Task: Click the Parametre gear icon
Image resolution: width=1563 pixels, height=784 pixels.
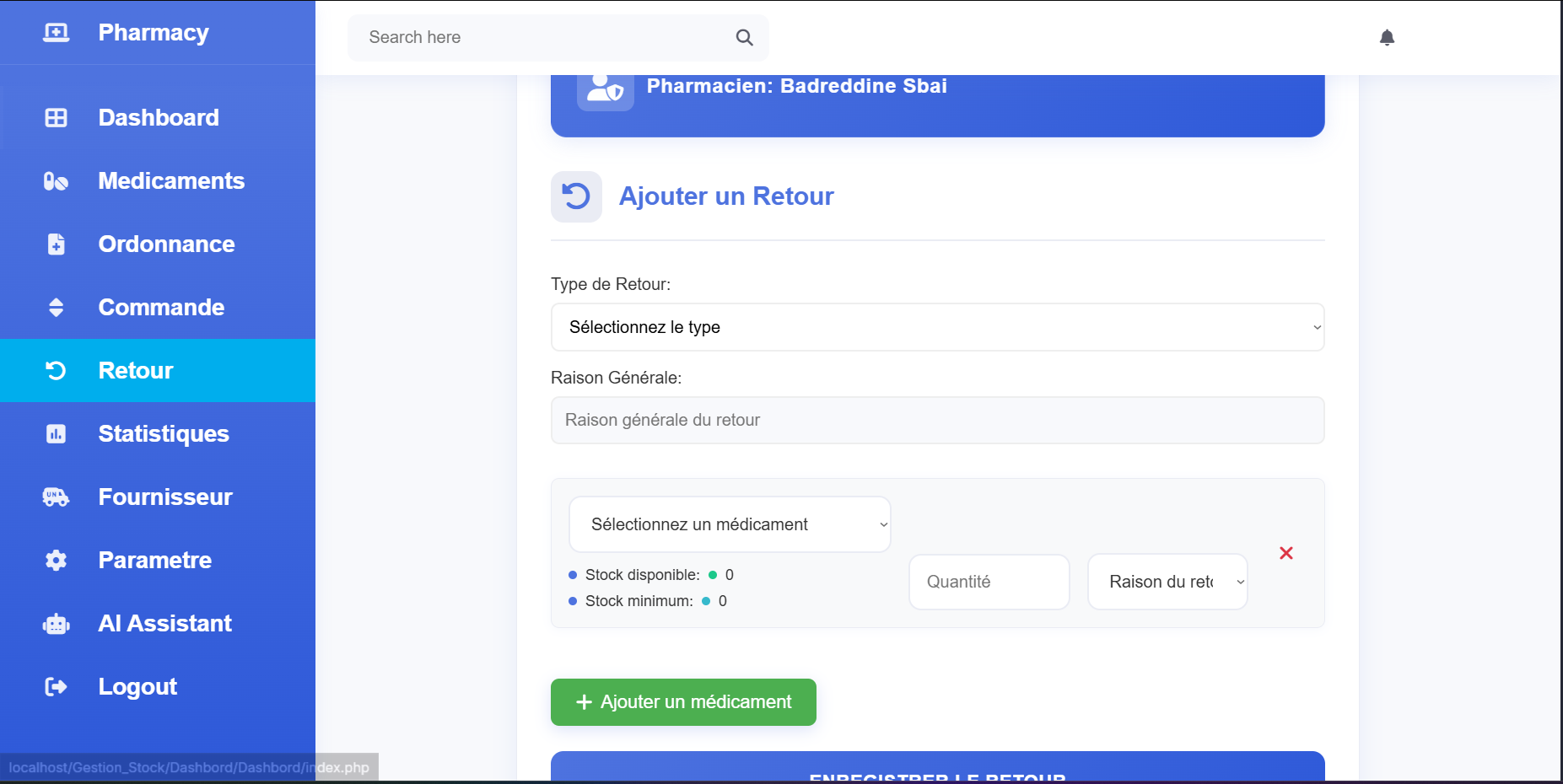Action: 56,561
